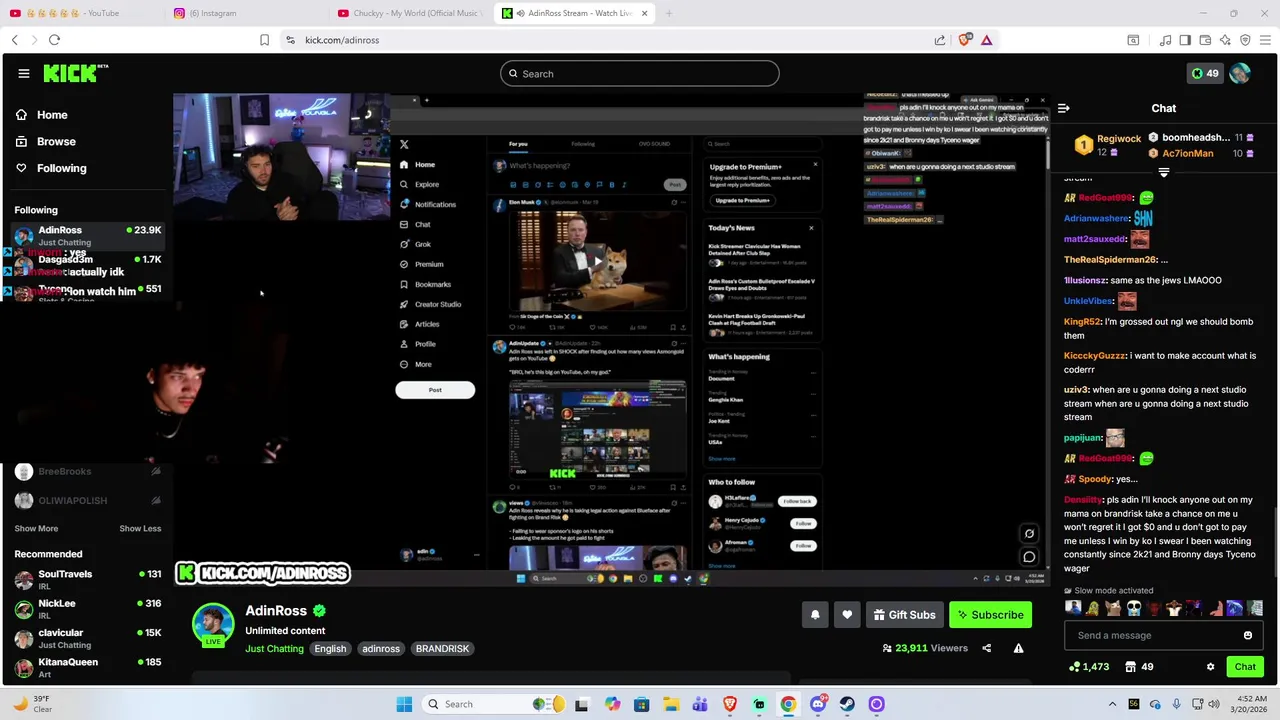The width and height of the screenshot is (1280, 720).
Task: Click the green Subscribe button
Action: (990, 615)
